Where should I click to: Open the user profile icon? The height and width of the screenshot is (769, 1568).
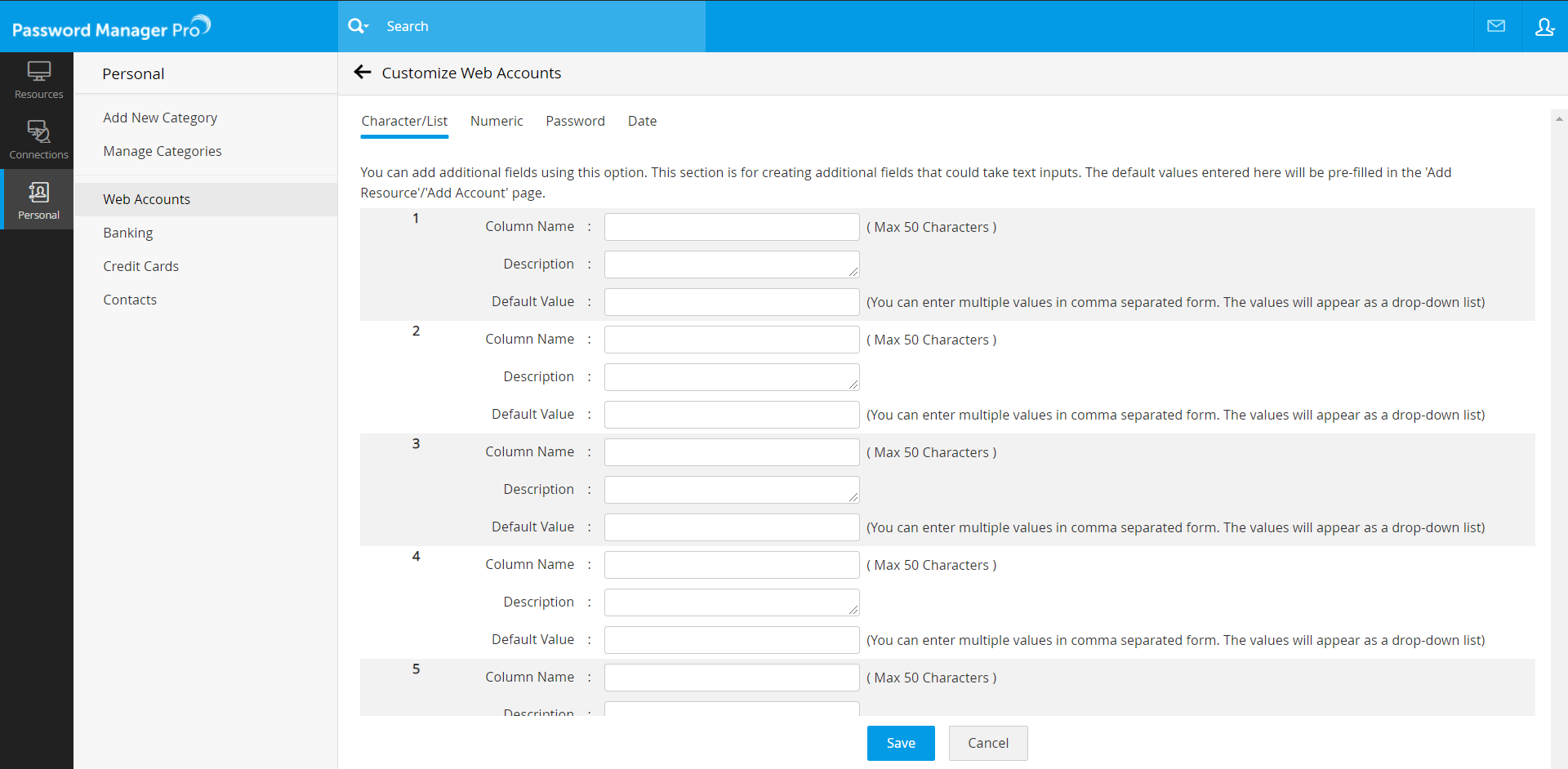[1544, 26]
